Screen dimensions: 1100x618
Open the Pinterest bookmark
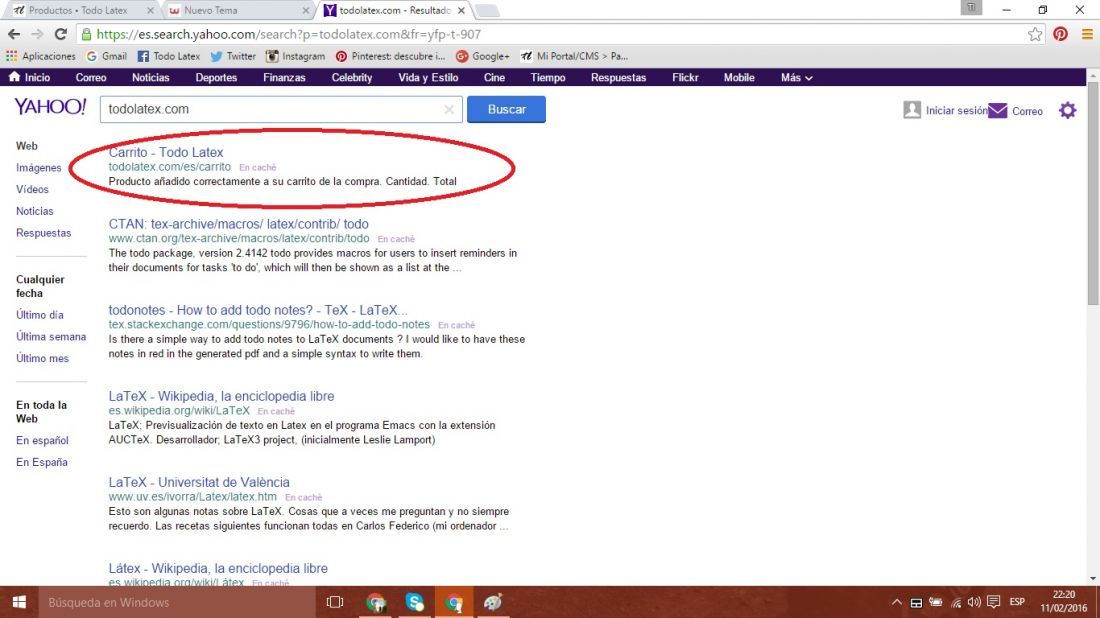pyautogui.click(x=391, y=56)
